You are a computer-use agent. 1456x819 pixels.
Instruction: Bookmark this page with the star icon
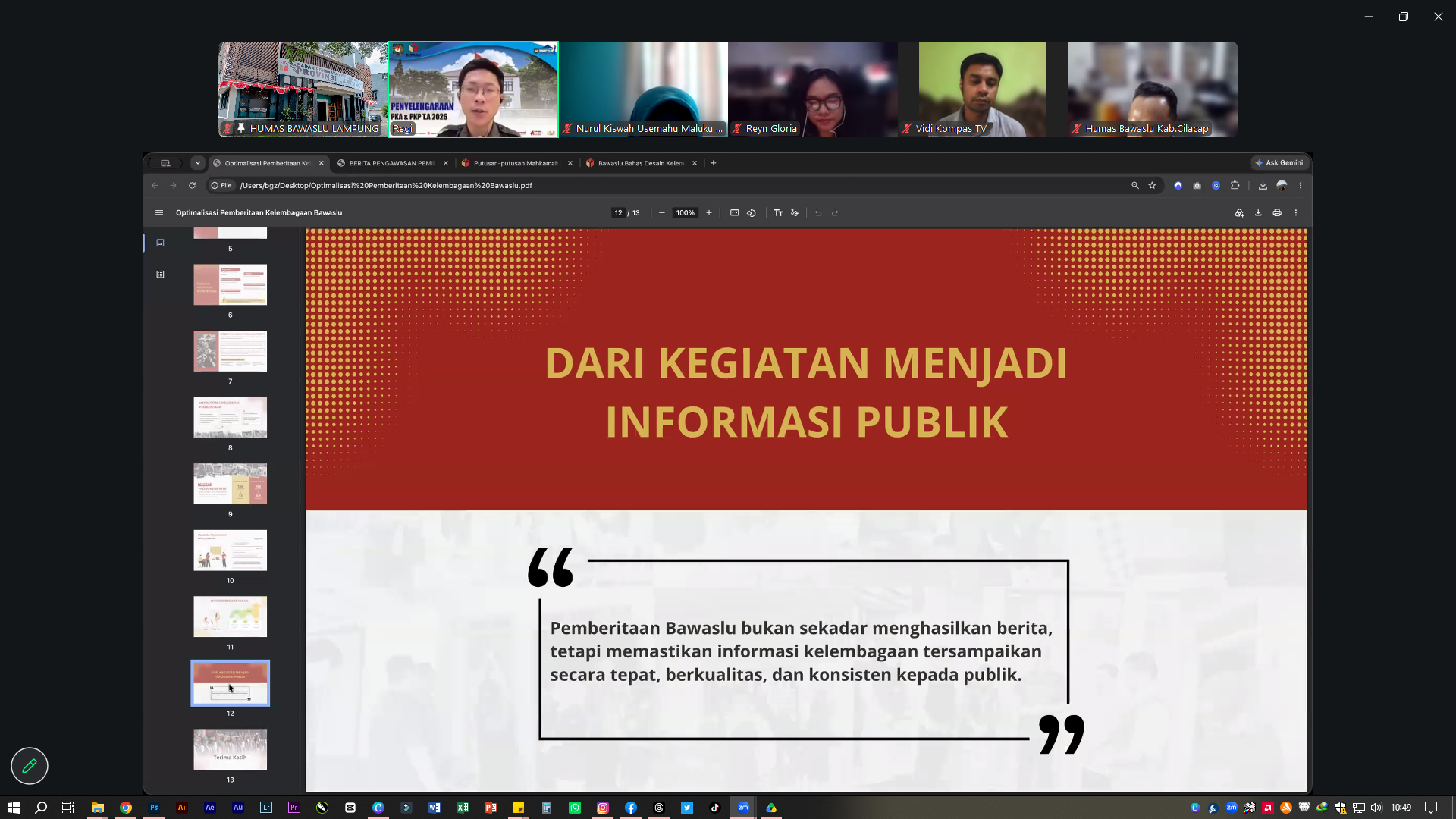point(1152,185)
